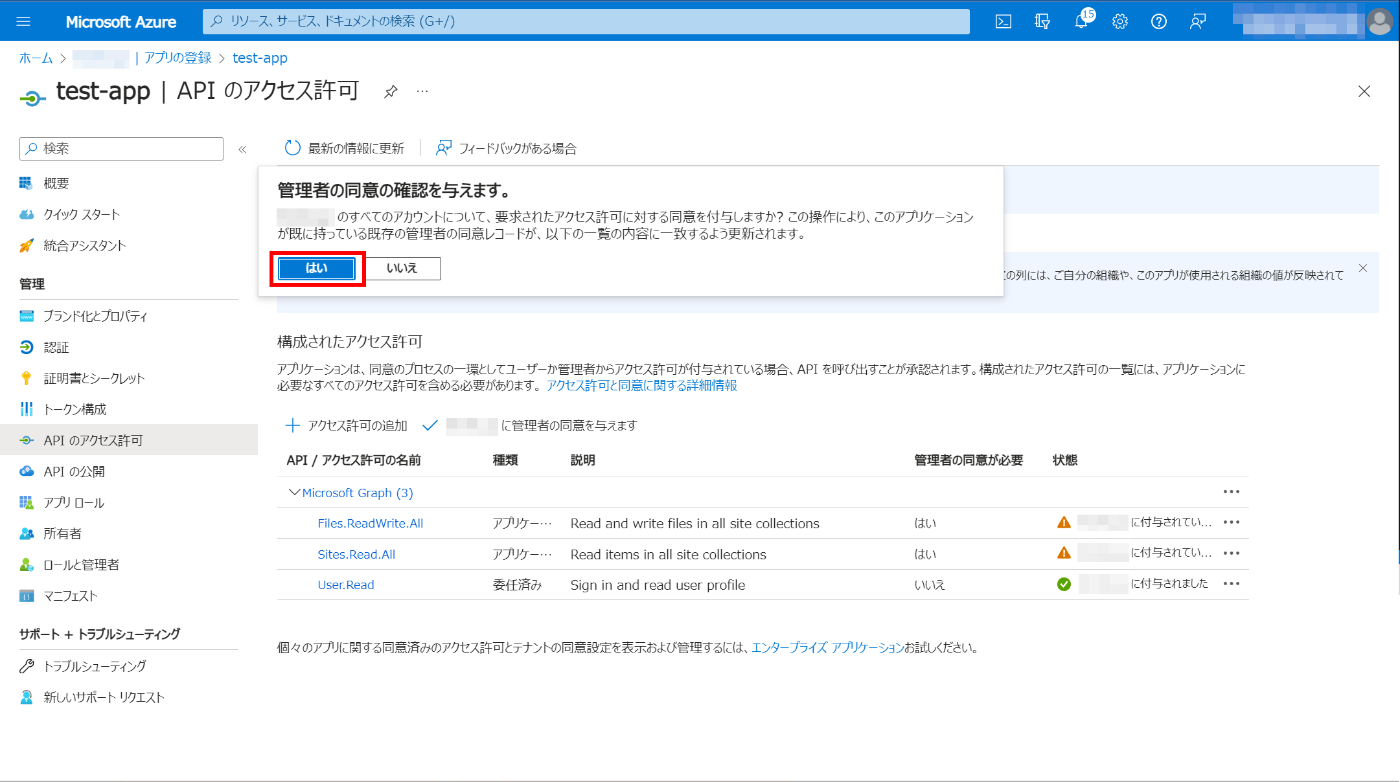Viewport: 1400px width, 782px height.
Task: Click 状態 column header
Action: coord(1065,460)
